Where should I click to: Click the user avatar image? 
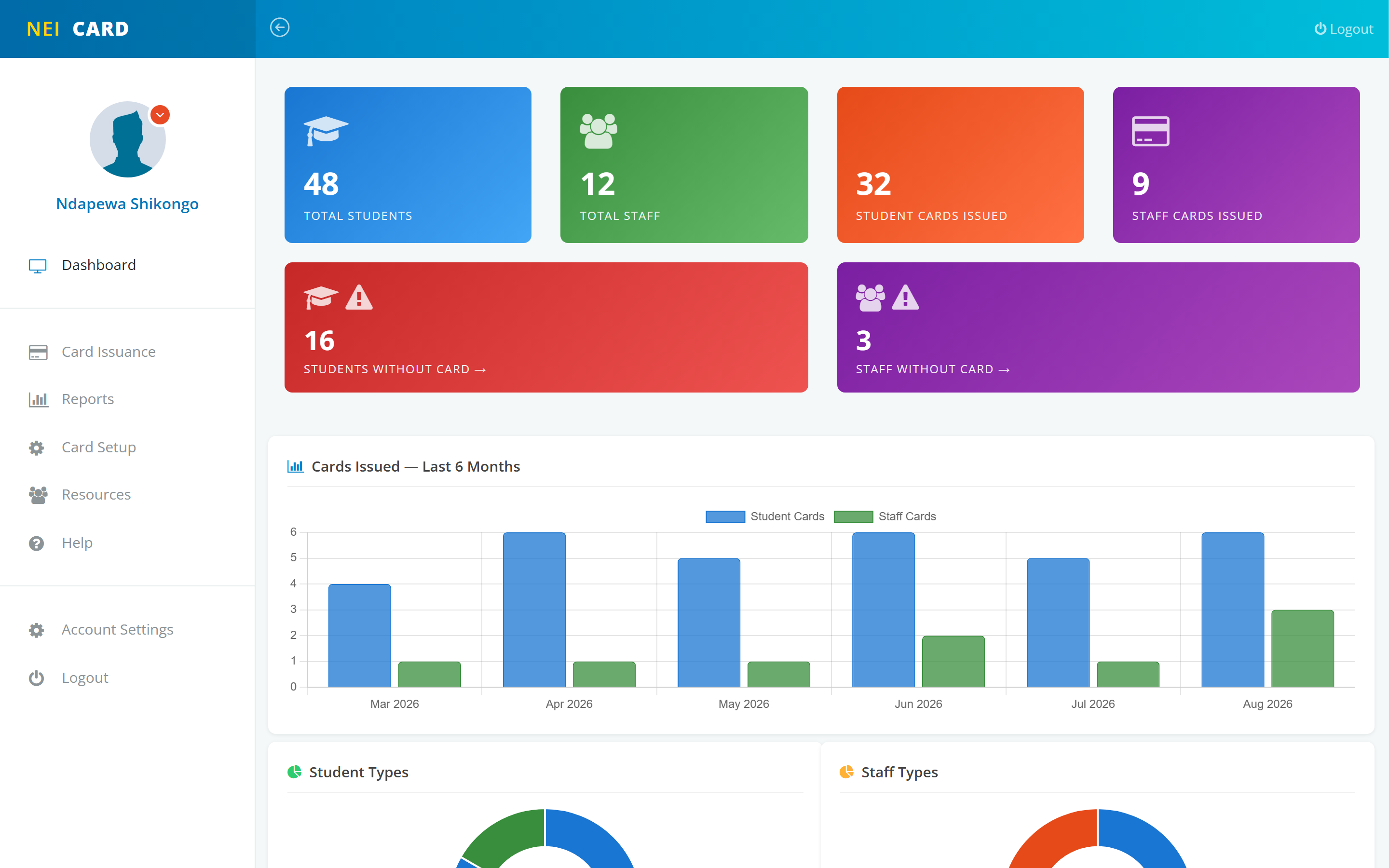click(127, 139)
